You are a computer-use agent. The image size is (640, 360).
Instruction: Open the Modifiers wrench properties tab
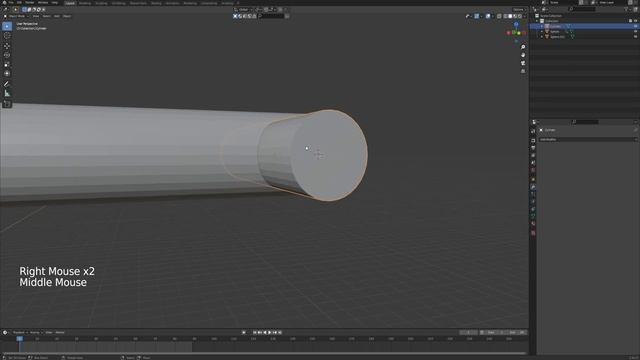(x=533, y=187)
